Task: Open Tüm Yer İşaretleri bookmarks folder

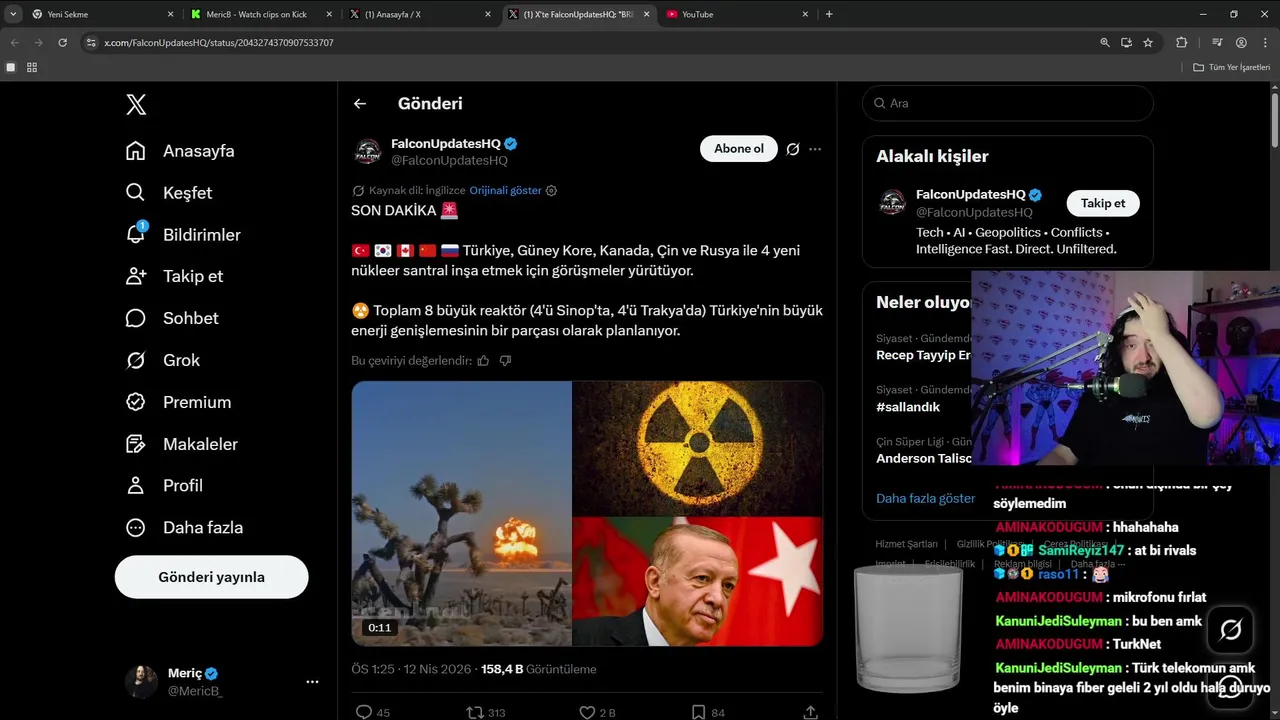Action: (1231, 67)
